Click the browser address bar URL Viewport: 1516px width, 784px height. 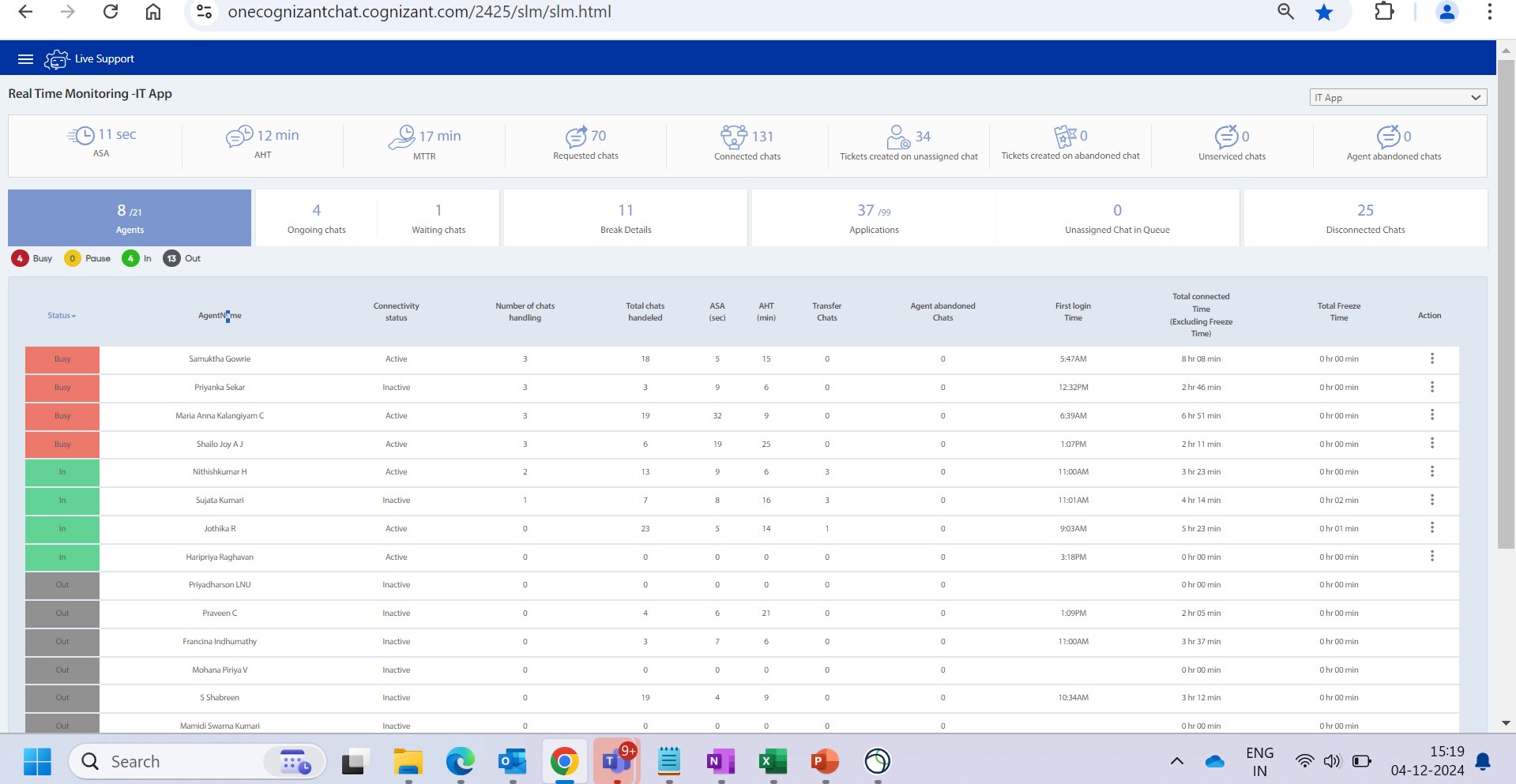419,12
